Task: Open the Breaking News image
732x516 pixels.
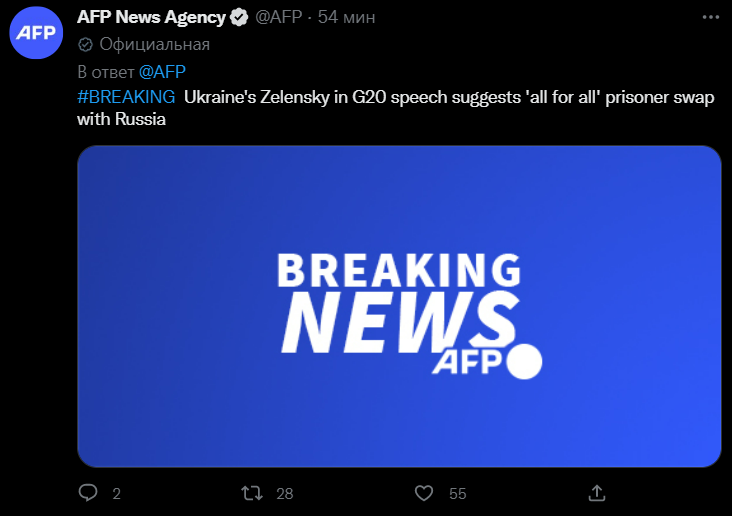Action: pos(399,306)
